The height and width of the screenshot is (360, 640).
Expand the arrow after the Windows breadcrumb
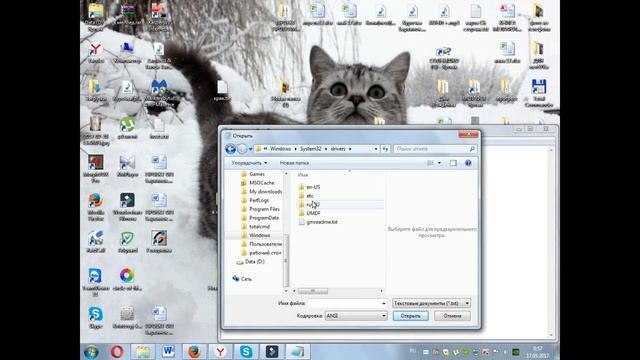[x=296, y=149]
